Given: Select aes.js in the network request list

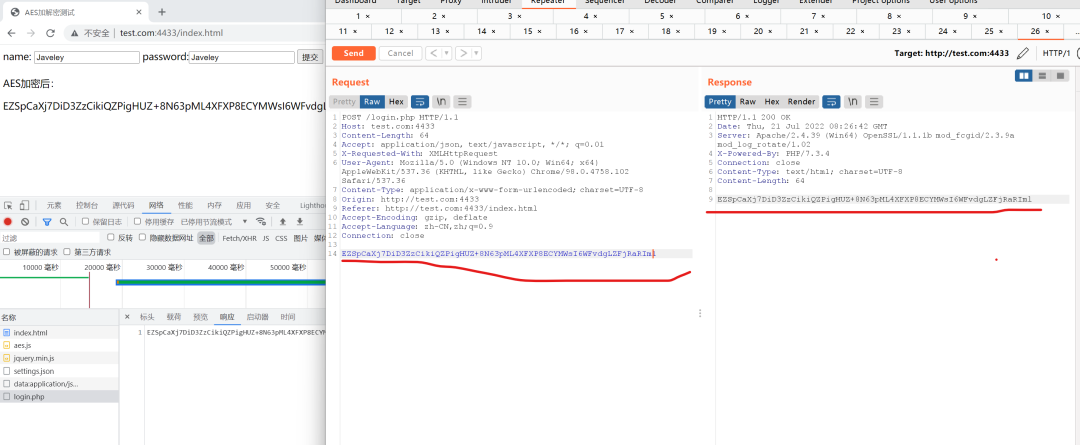Looking at the screenshot, I should pos(59,345).
